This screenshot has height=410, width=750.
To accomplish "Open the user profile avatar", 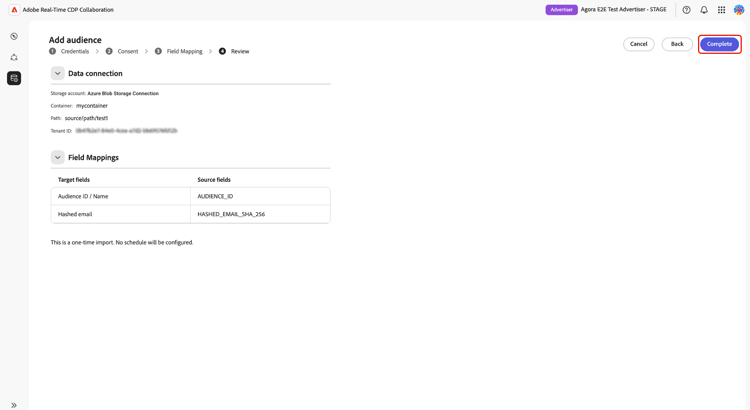I will 739,10.
